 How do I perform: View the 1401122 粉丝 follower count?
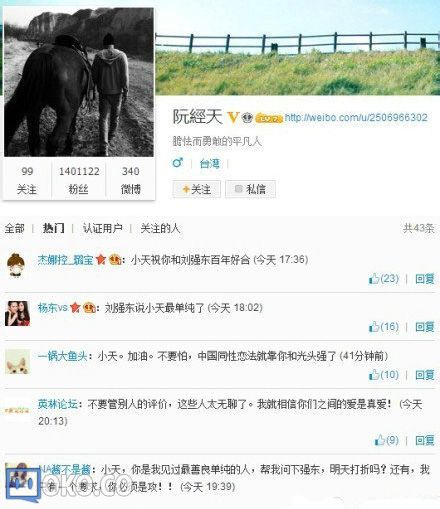[79, 180]
